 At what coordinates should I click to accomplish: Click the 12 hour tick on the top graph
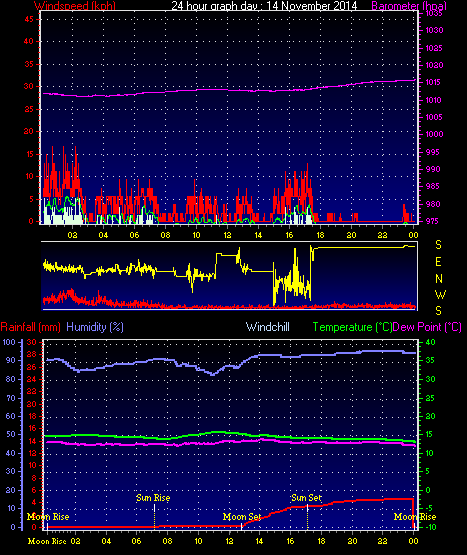pyautogui.click(x=227, y=235)
